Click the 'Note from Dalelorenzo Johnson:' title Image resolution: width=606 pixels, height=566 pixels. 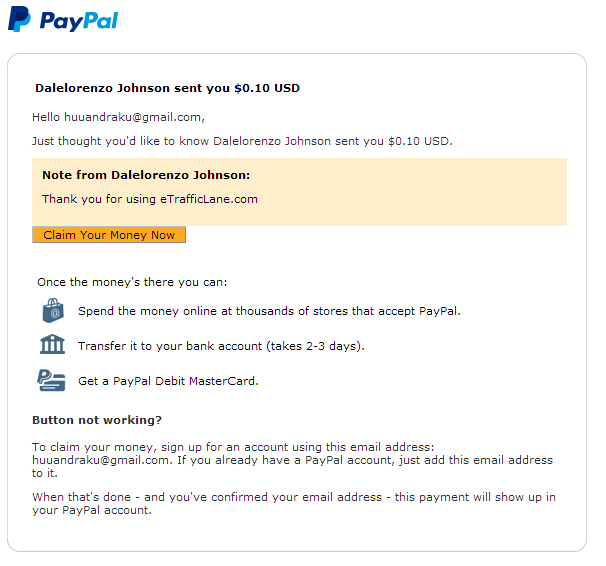[x=146, y=175]
